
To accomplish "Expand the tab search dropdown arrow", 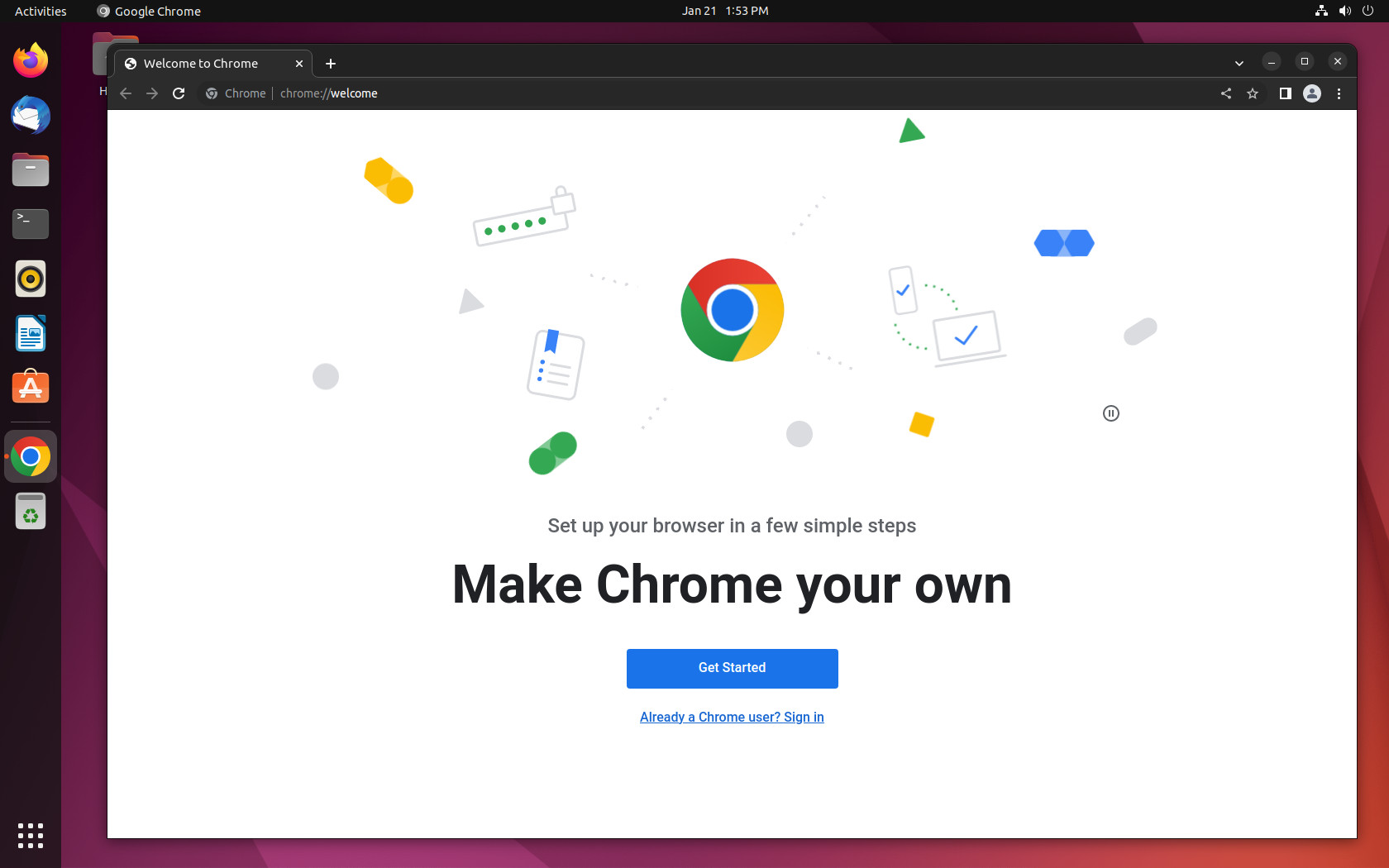I will tap(1239, 63).
